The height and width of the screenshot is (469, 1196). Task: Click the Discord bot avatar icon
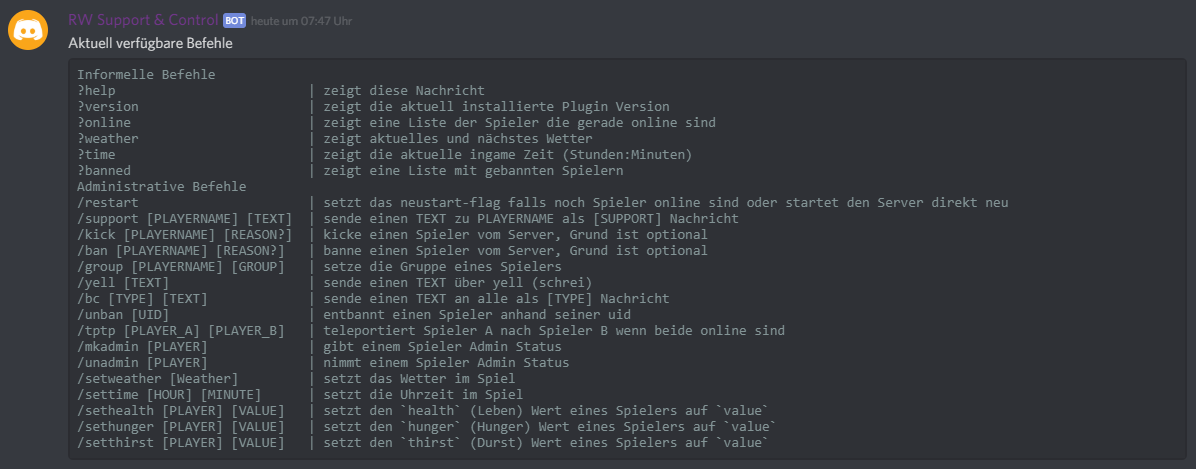(x=28, y=30)
